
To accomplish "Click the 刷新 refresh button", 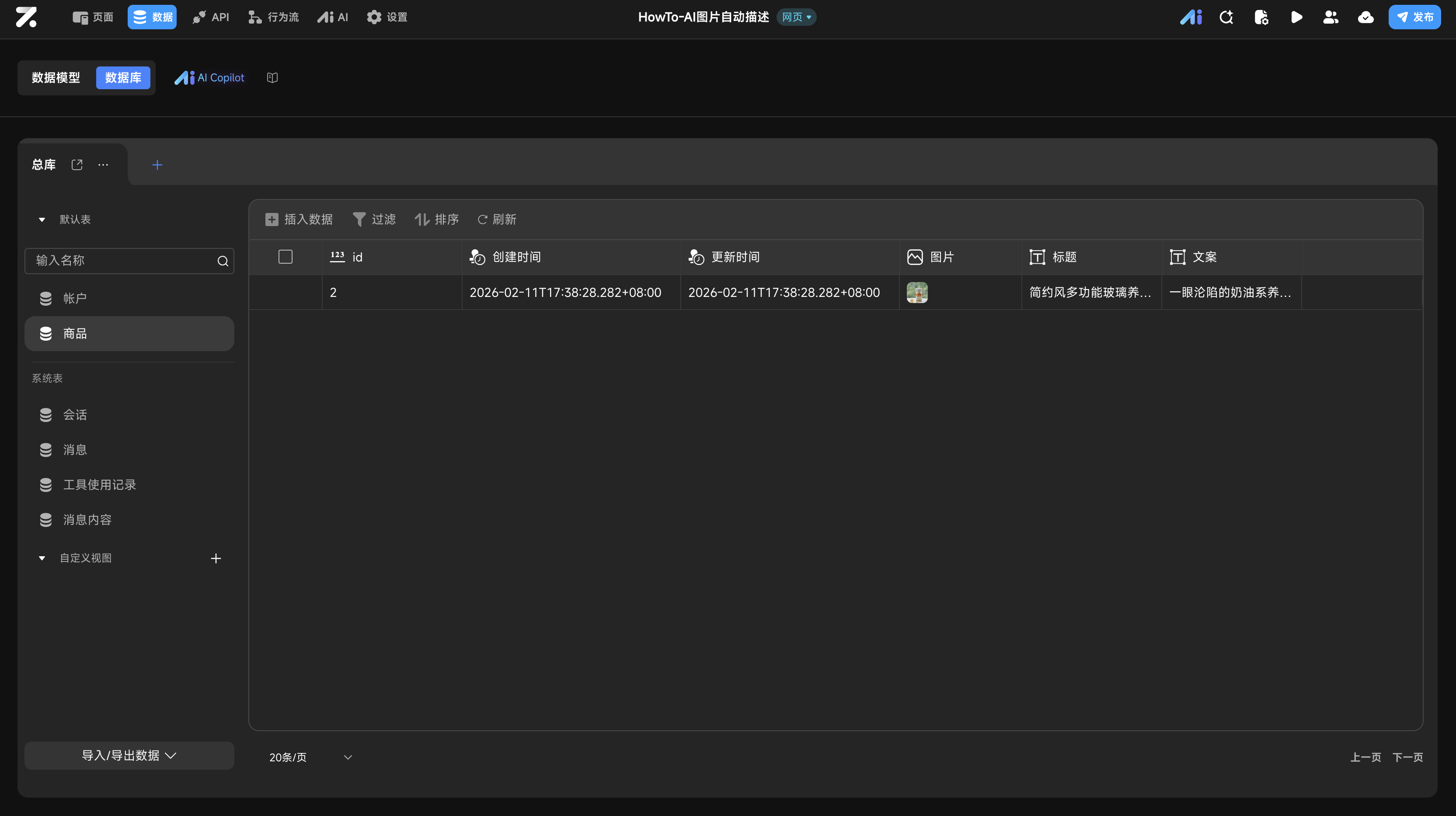I will [x=497, y=220].
